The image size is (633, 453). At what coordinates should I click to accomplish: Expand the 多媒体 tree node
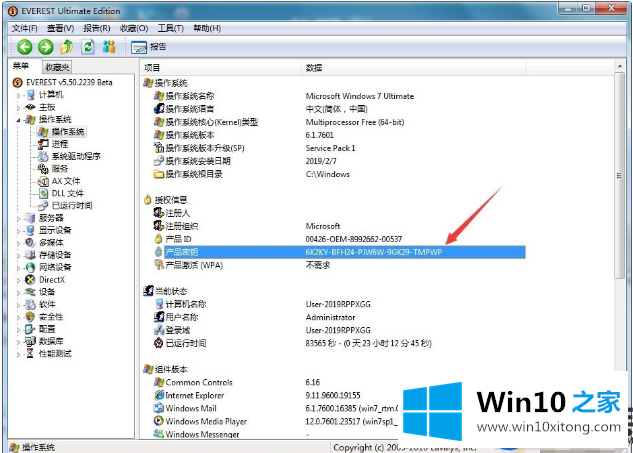click(x=18, y=243)
